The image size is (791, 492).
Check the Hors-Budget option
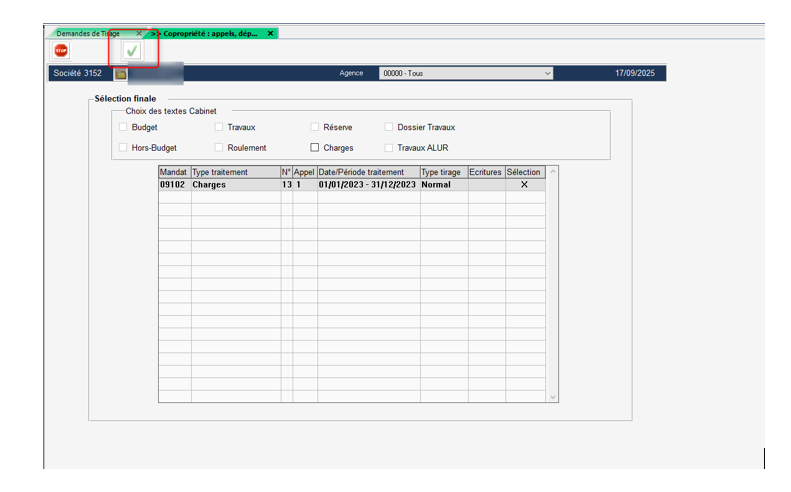pyautogui.click(x=123, y=147)
